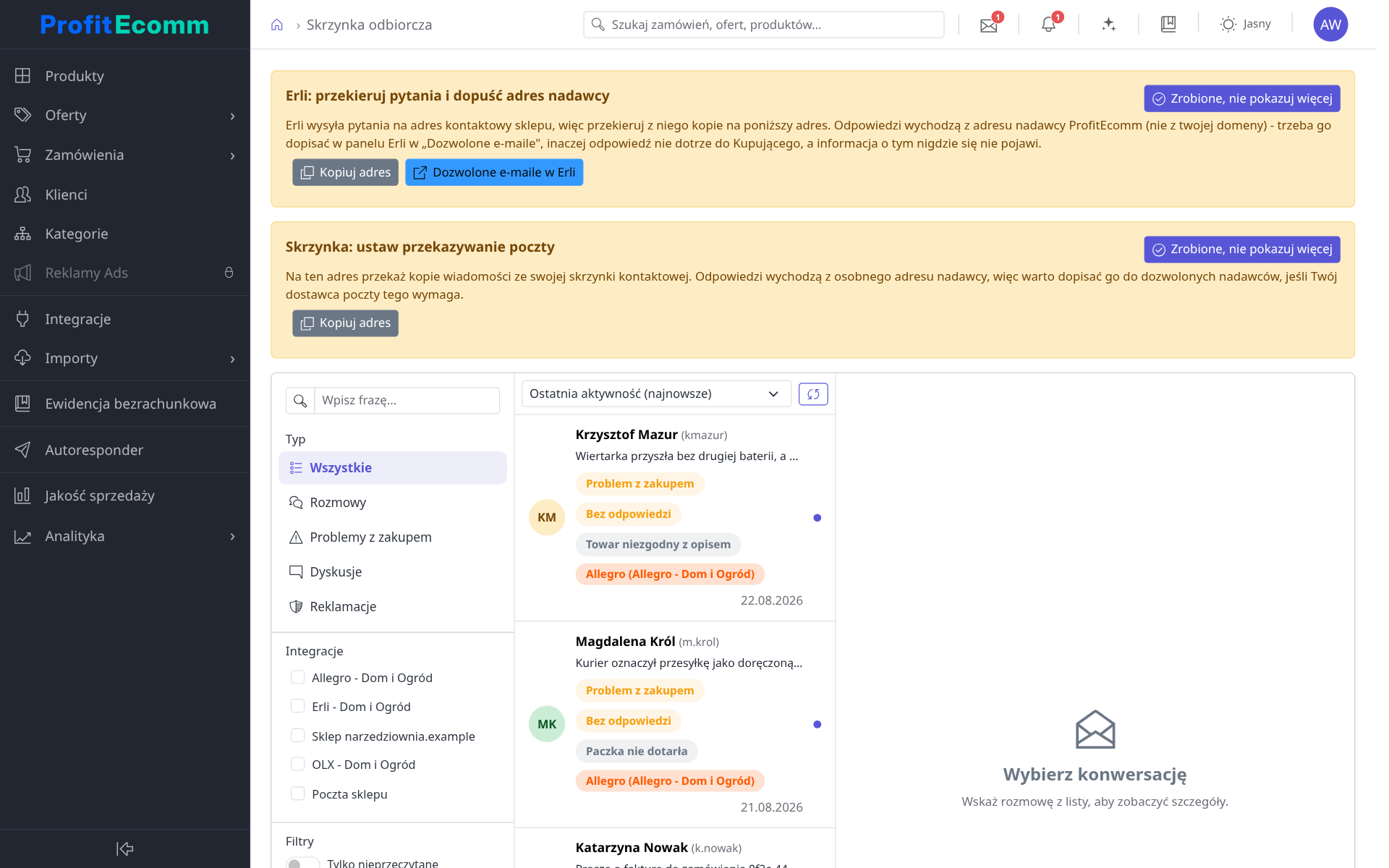
Task: Check Sklep narzedziownia.example integration
Action: click(x=297, y=736)
